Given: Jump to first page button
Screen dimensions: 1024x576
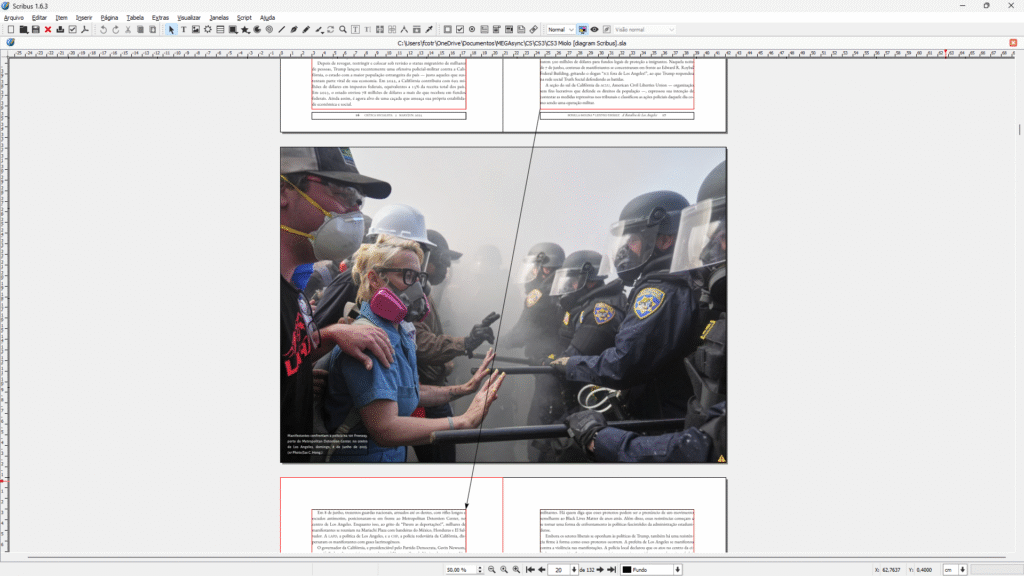Looking at the screenshot, I should pos(530,569).
